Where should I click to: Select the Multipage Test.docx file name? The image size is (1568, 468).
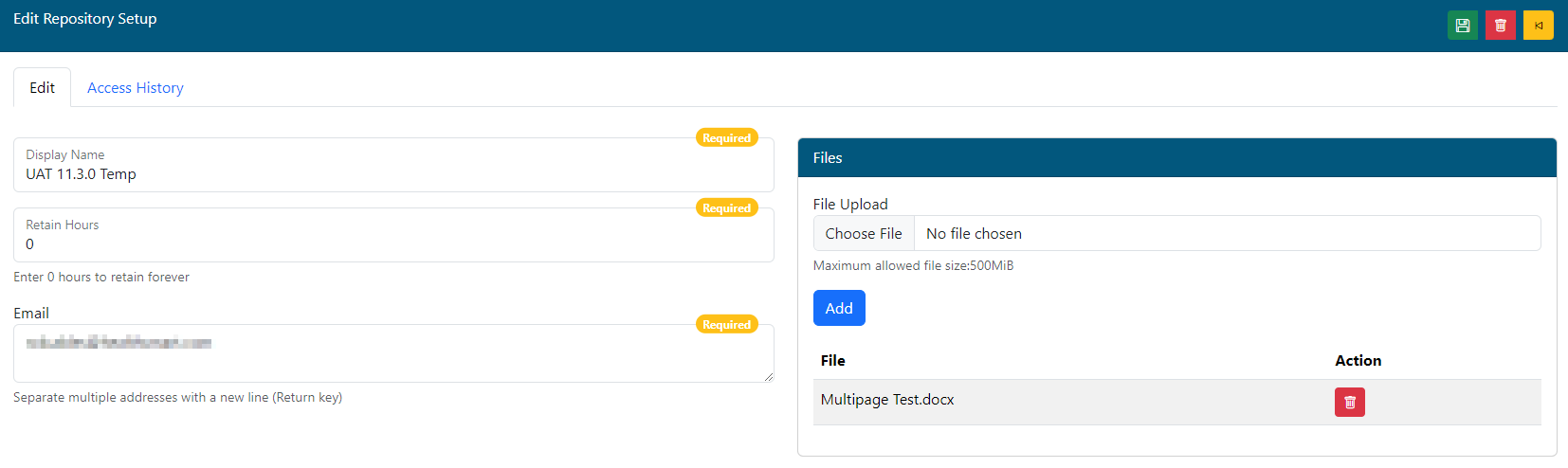coord(887,400)
